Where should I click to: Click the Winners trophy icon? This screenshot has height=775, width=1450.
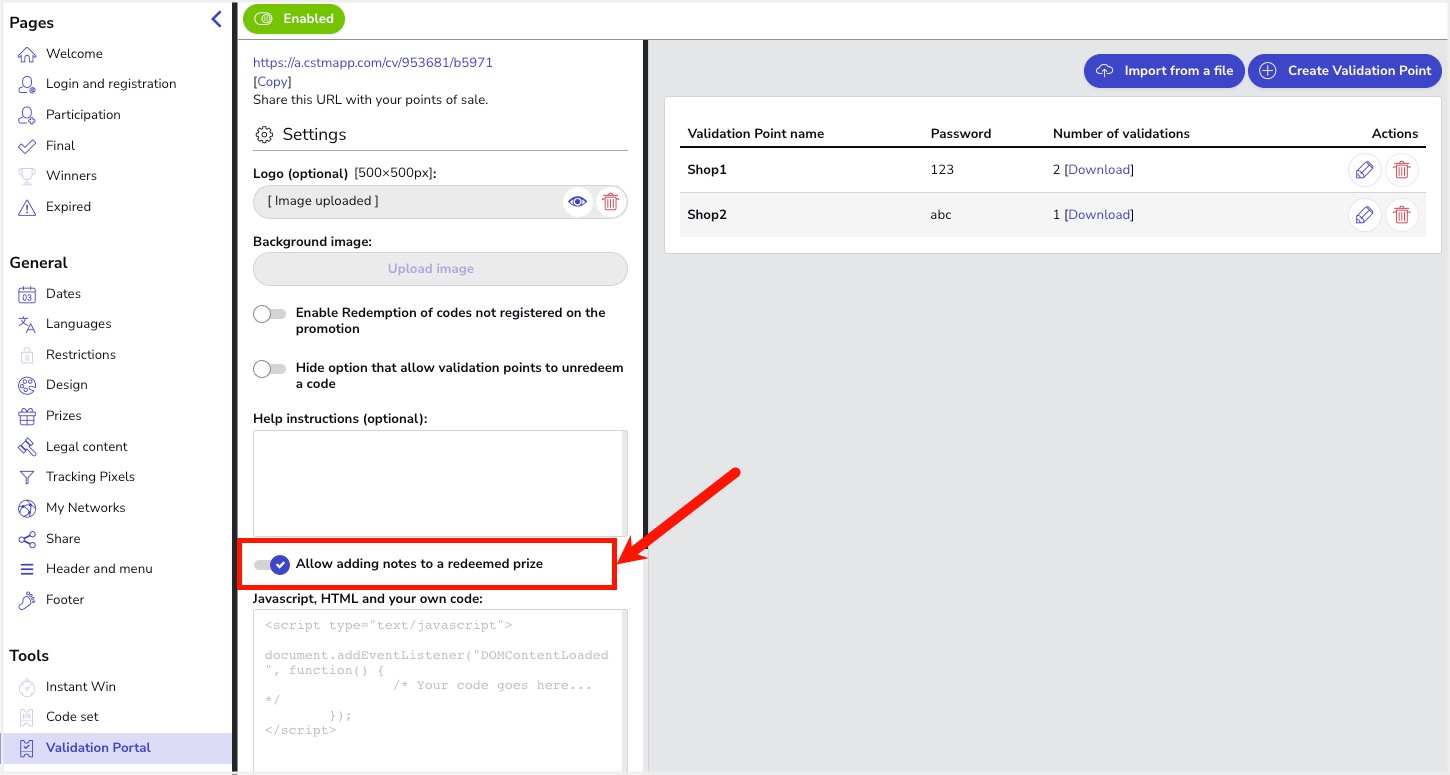coord(27,176)
